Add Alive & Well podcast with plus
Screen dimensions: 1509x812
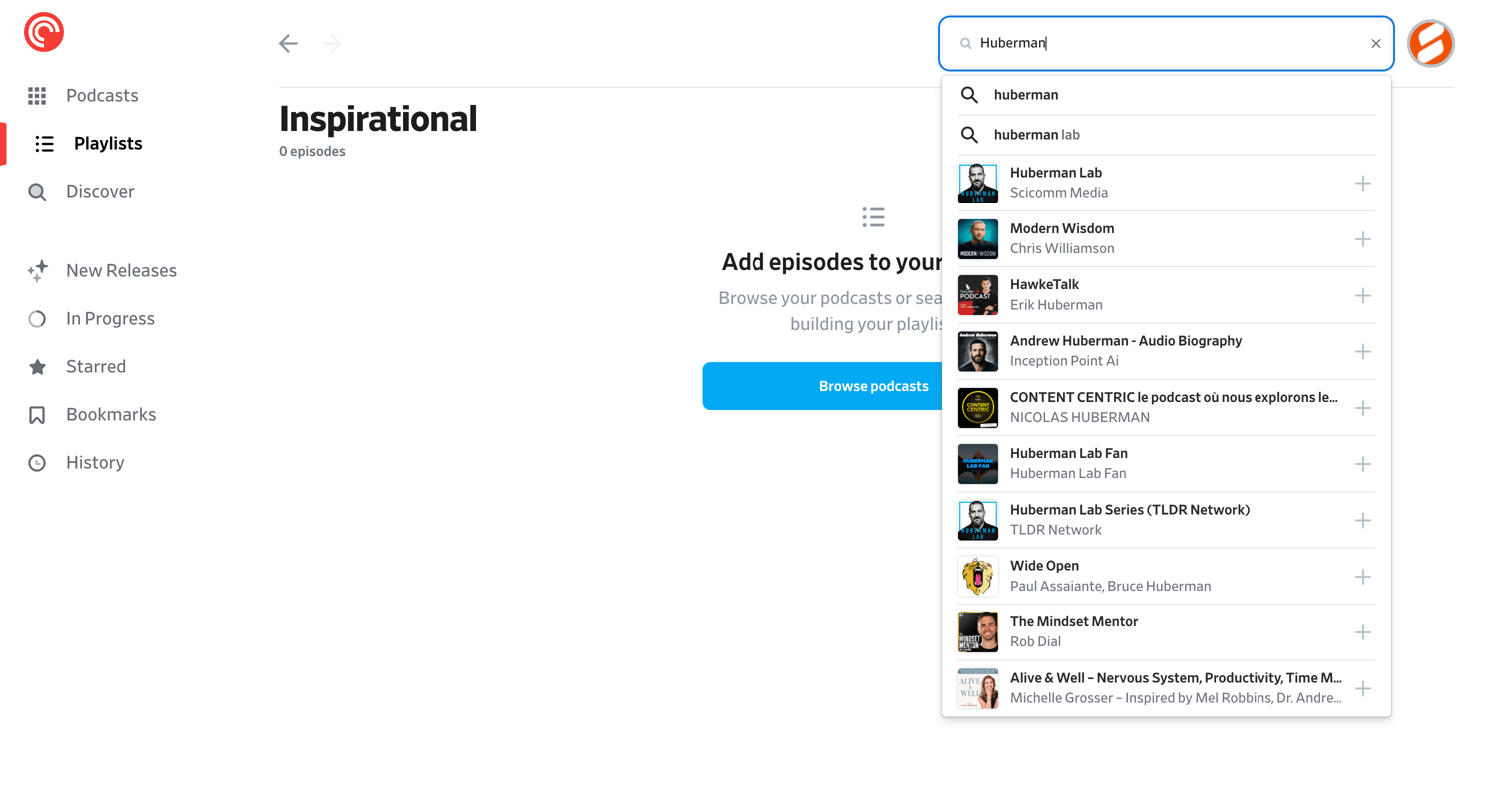click(x=1362, y=689)
